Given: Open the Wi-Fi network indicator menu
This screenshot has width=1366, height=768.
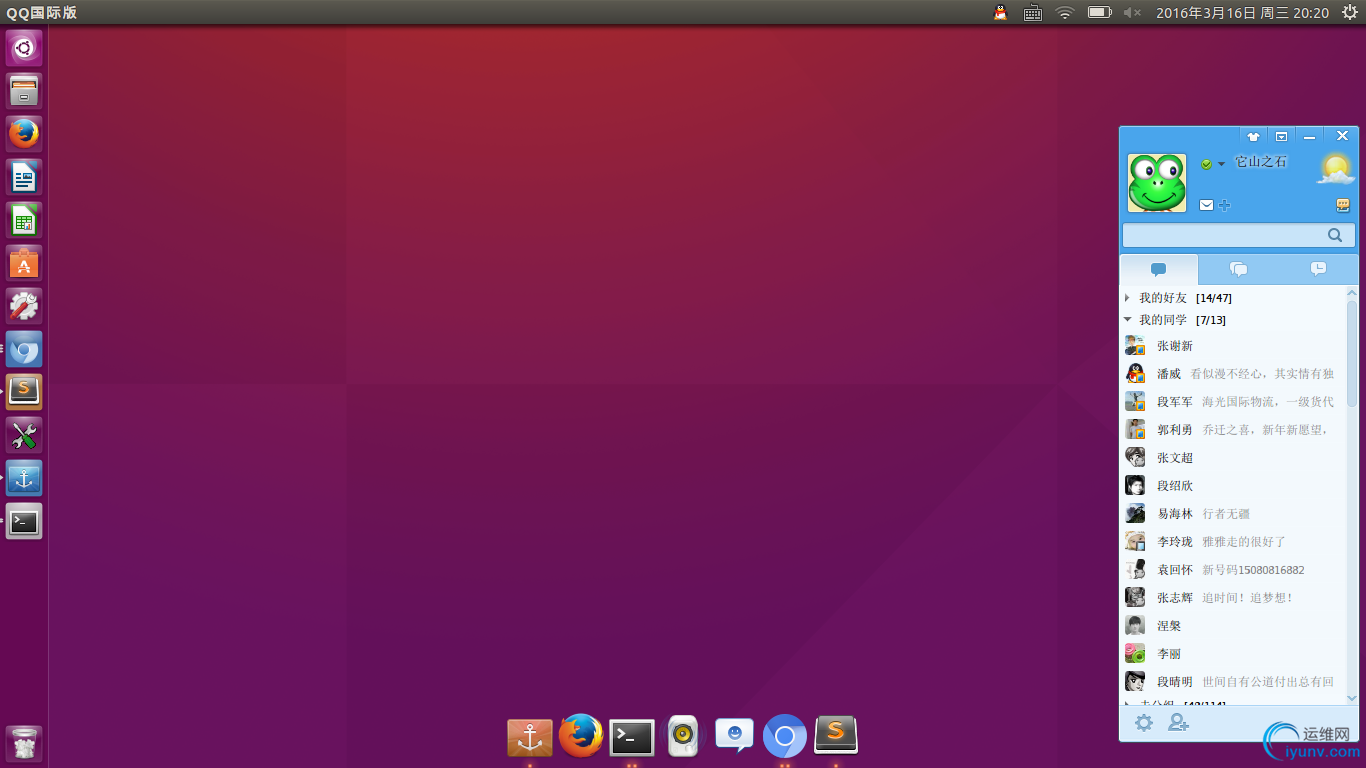Looking at the screenshot, I should (x=1065, y=12).
